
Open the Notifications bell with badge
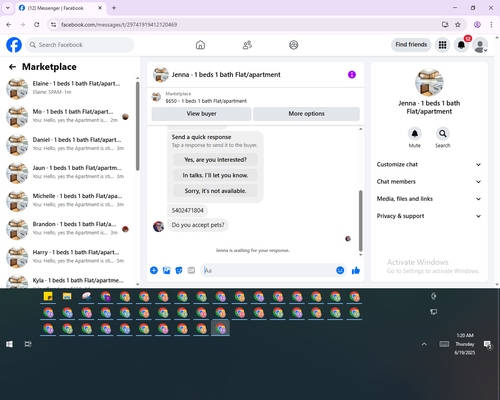[x=461, y=45]
